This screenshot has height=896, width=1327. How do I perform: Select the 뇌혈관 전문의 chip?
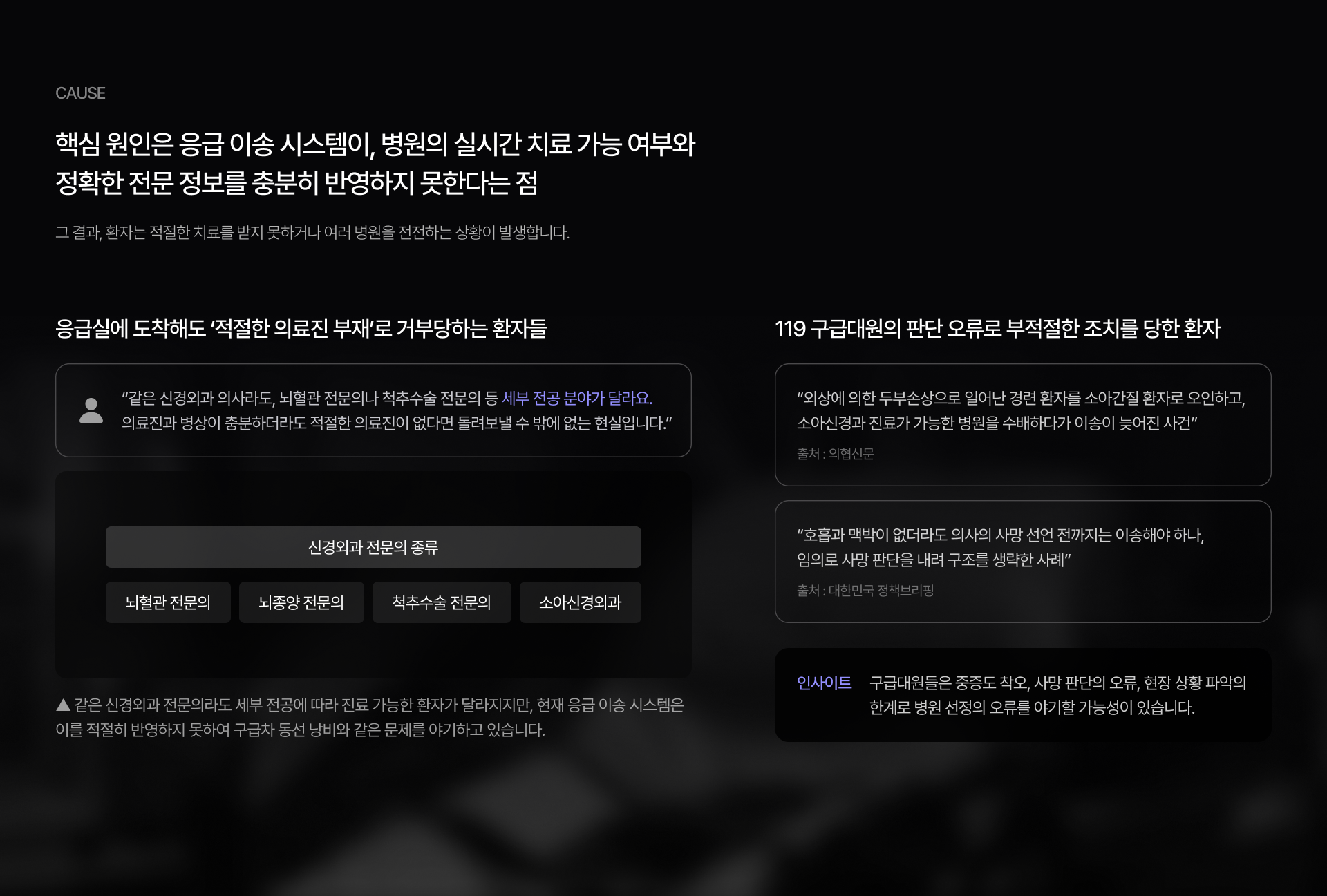(168, 602)
